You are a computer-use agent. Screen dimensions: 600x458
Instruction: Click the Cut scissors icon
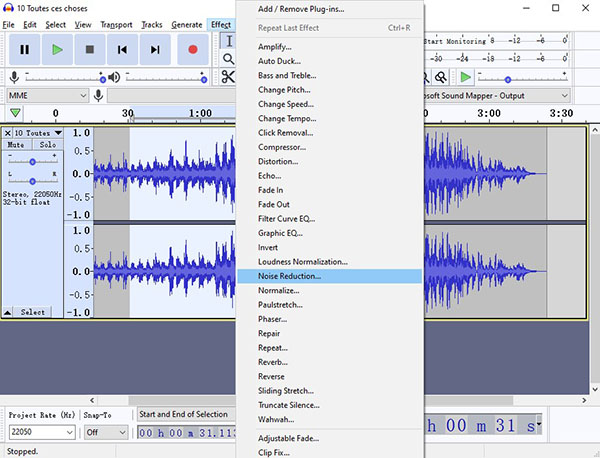click(x=228, y=77)
